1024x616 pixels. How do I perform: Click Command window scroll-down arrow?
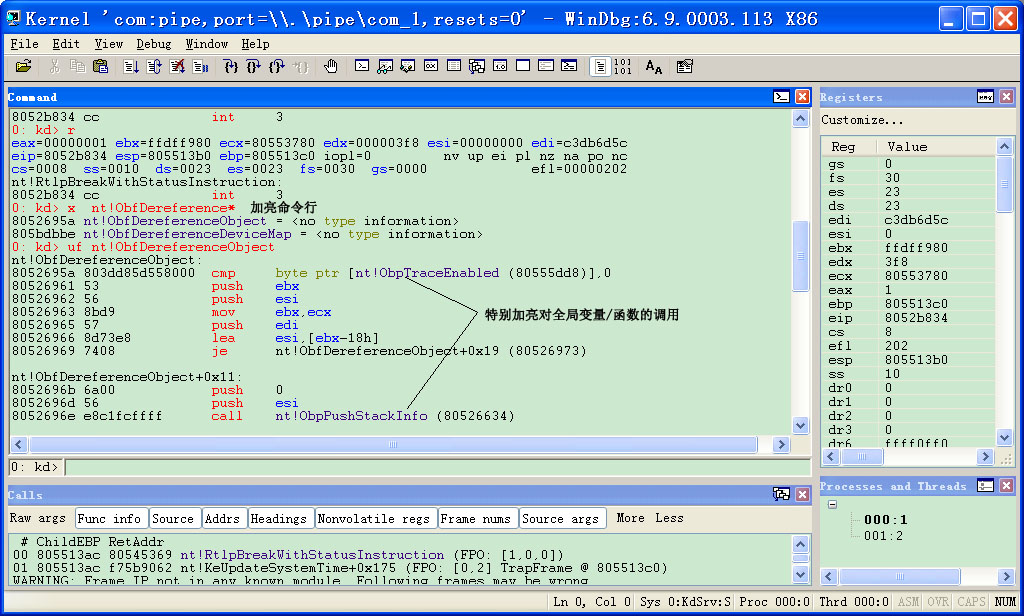801,426
